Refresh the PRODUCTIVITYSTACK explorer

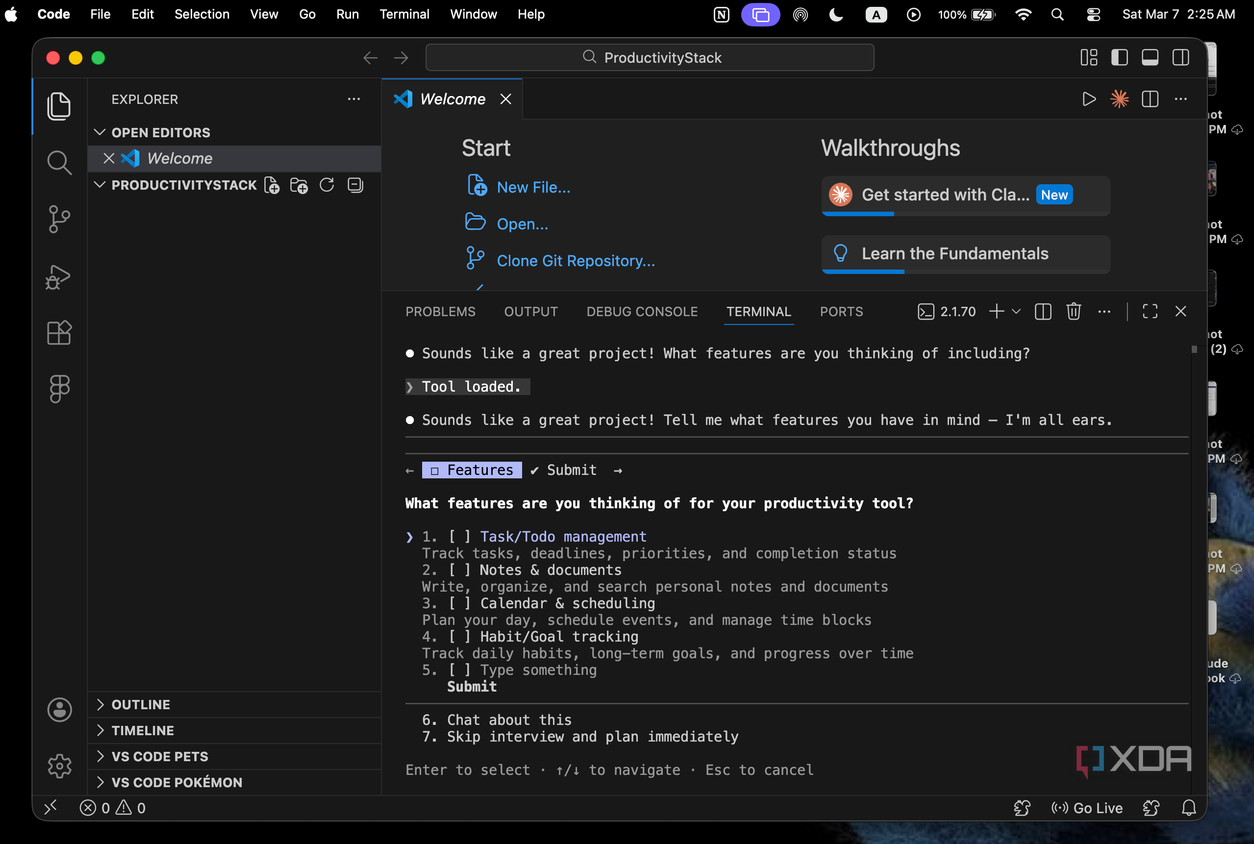pyautogui.click(x=326, y=185)
